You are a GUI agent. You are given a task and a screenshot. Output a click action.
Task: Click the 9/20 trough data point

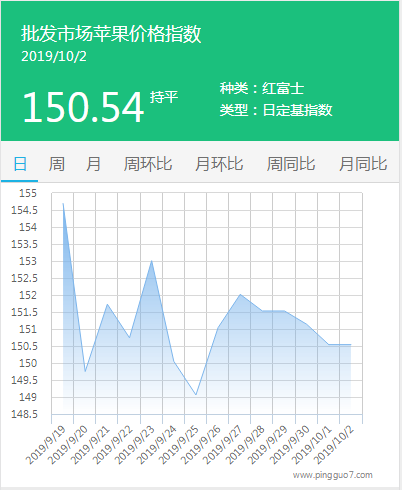pyautogui.click(x=85, y=371)
